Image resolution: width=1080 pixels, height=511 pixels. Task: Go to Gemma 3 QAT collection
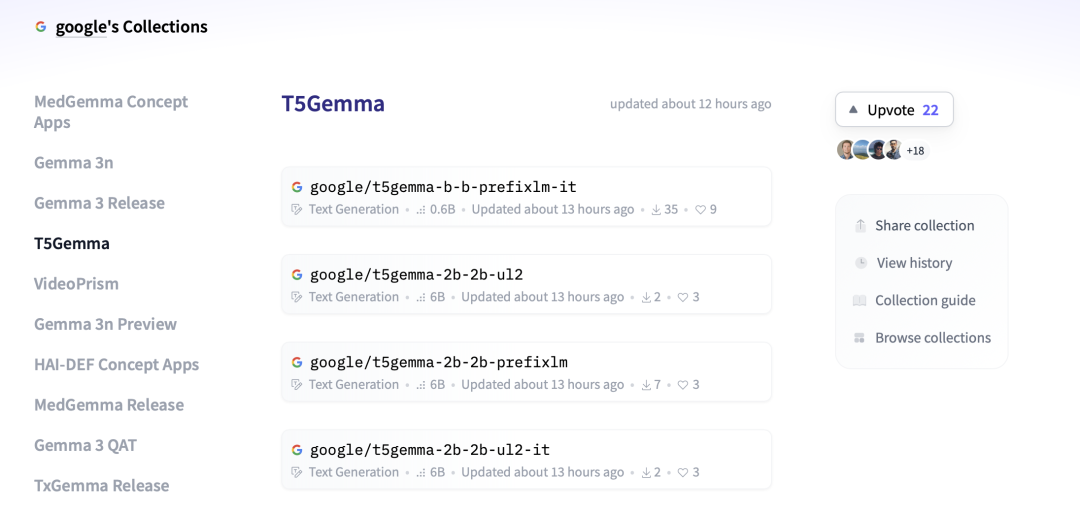[x=85, y=446]
